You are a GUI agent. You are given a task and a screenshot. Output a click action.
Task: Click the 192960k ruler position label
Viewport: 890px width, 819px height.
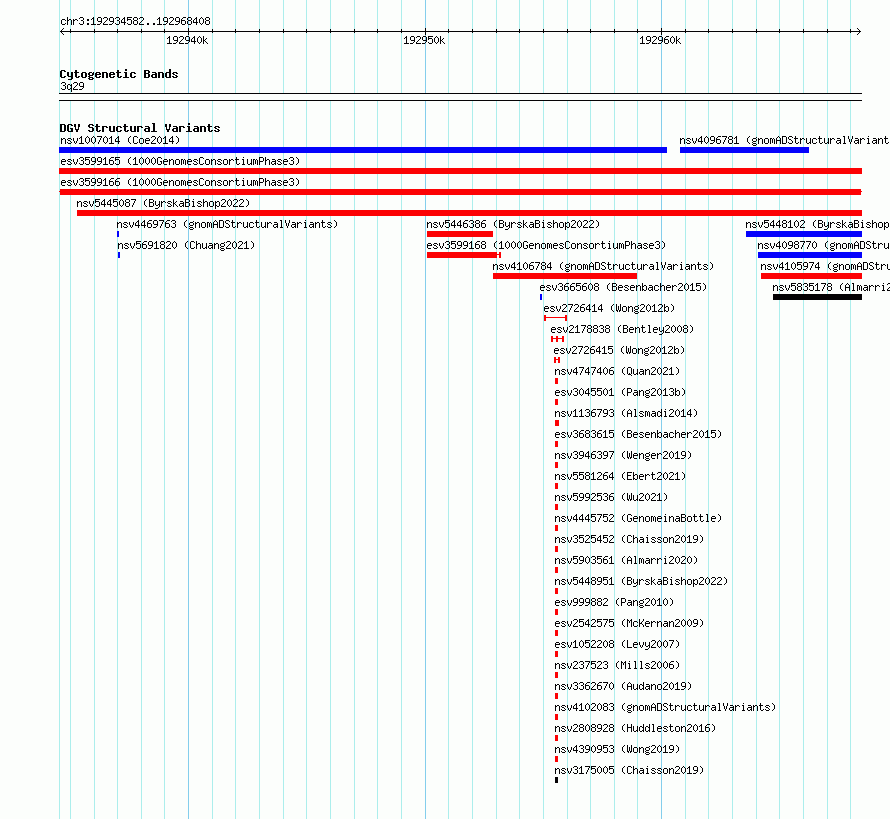(660, 40)
